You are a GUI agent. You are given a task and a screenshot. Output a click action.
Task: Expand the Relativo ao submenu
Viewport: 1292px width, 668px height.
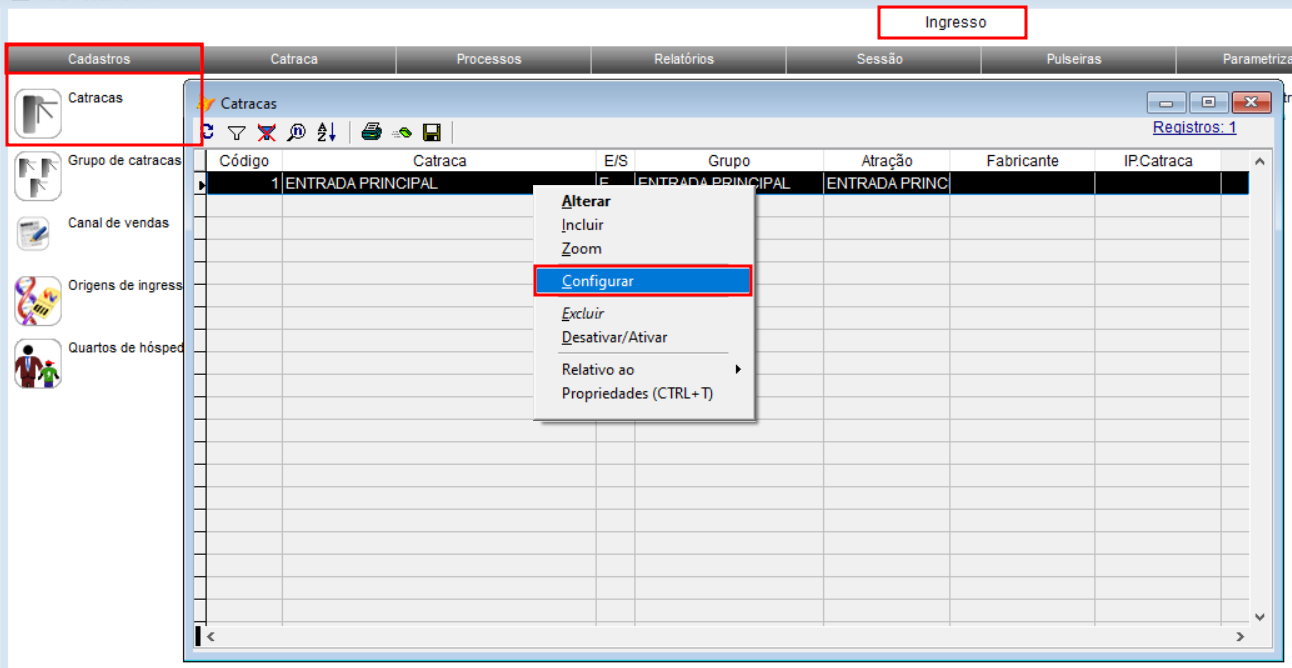(x=650, y=369)
